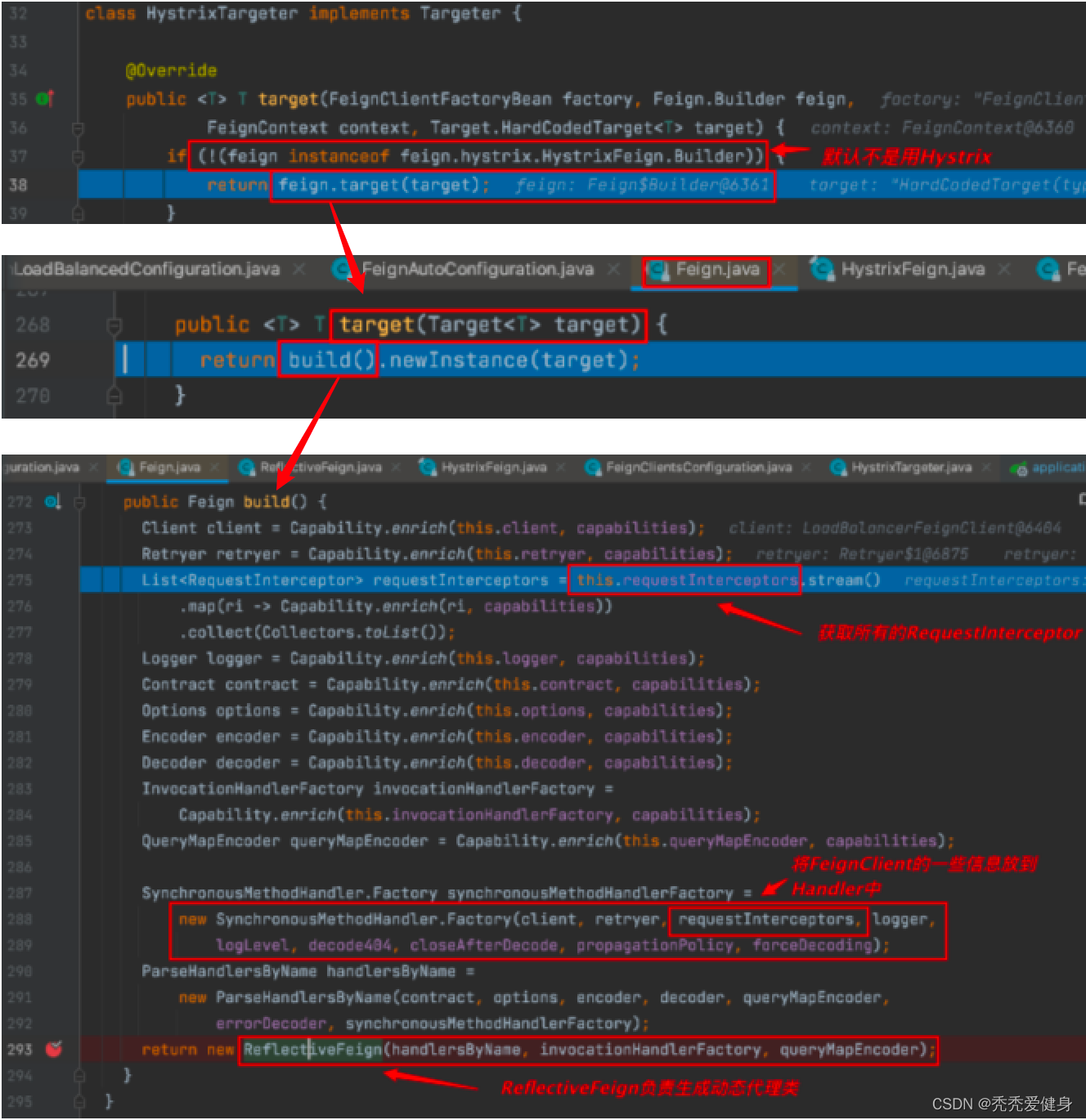Click 'Client client' declaration on line 273
The width and height of the screenshot is (1086, 1120).
(x=201, y=528)
